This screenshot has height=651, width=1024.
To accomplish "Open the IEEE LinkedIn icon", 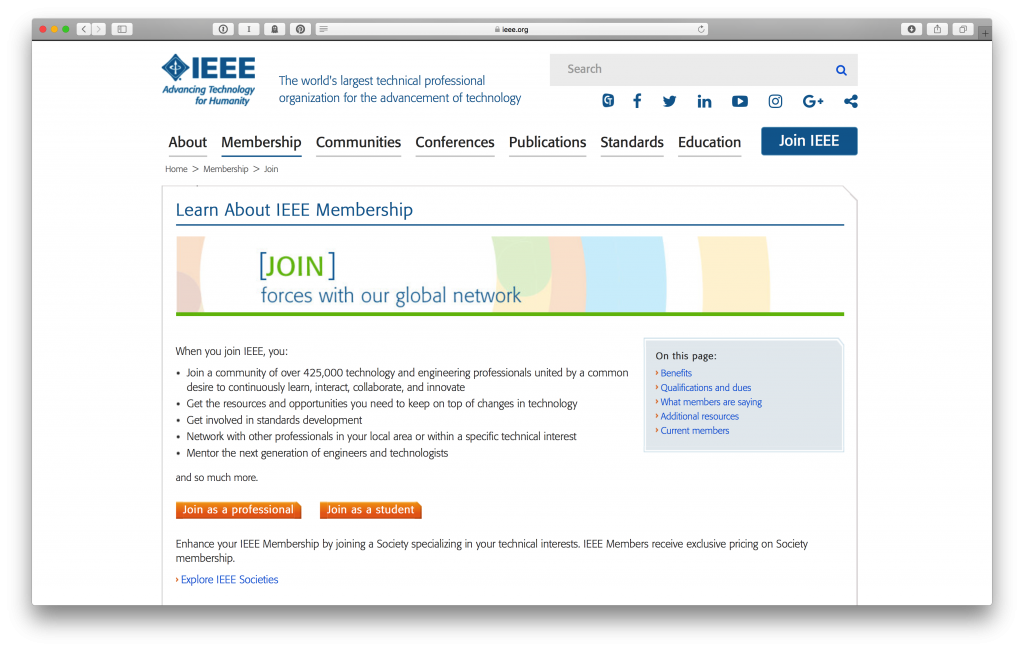I will (x=704, y=101).
